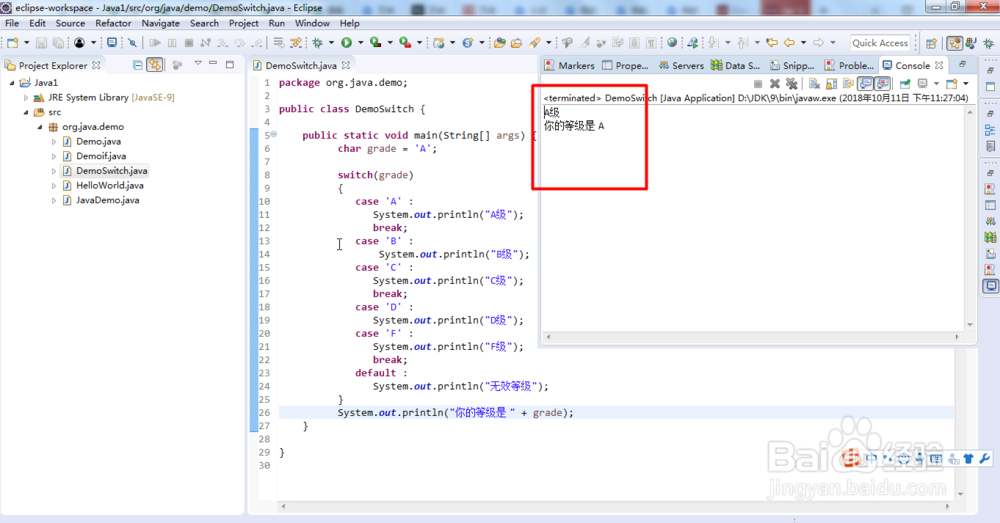The image size is (1000, 523).
Task: Click the Open Type icon
Action: pyautogui.click(x=500, y=43)
